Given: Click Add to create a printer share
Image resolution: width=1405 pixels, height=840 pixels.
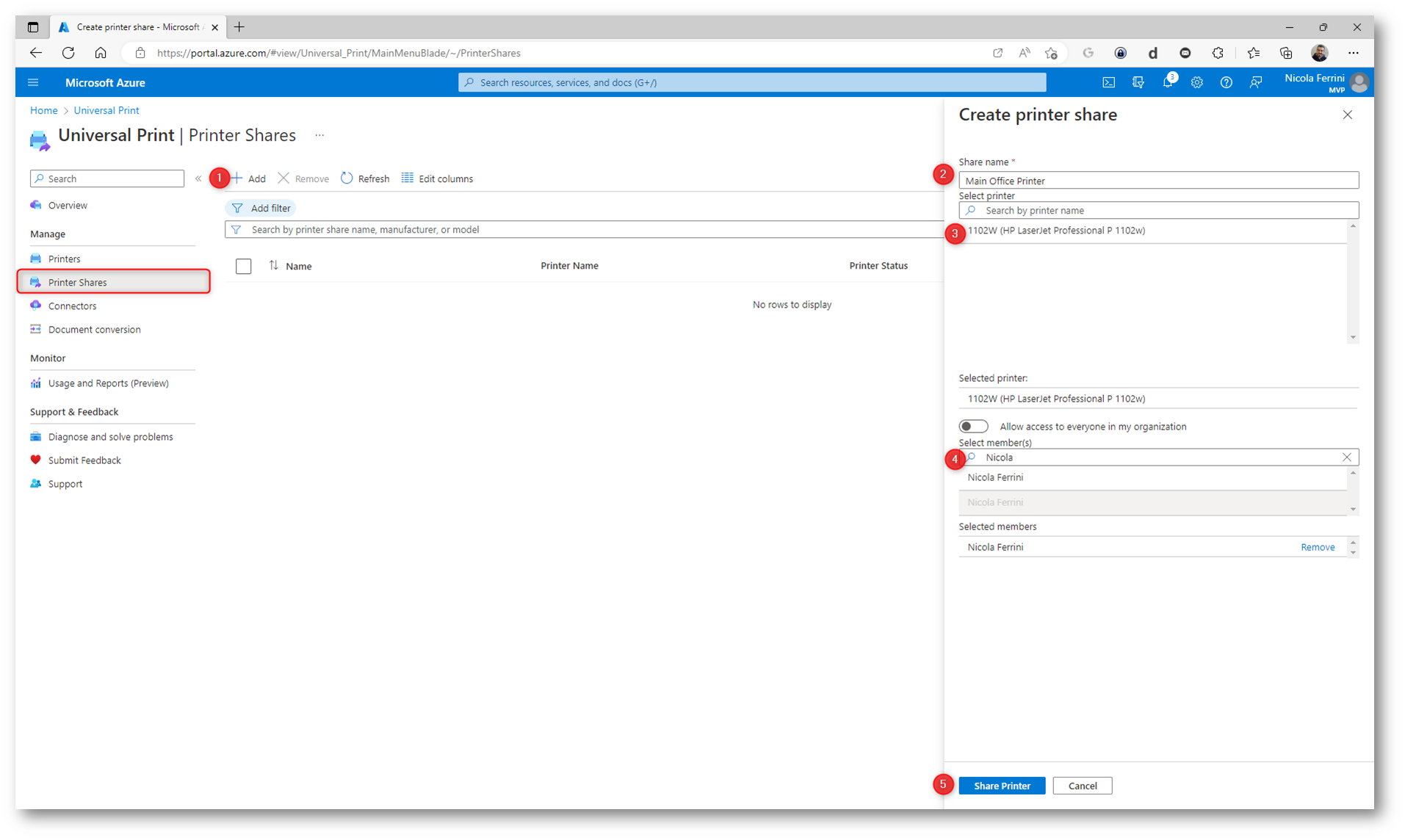Looking at the screenshot, I should pyautogui.click(x=248, y=178).
